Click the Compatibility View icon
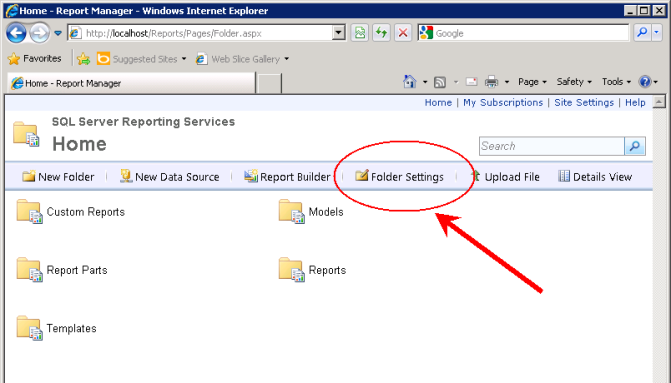 tap(360, 33)
